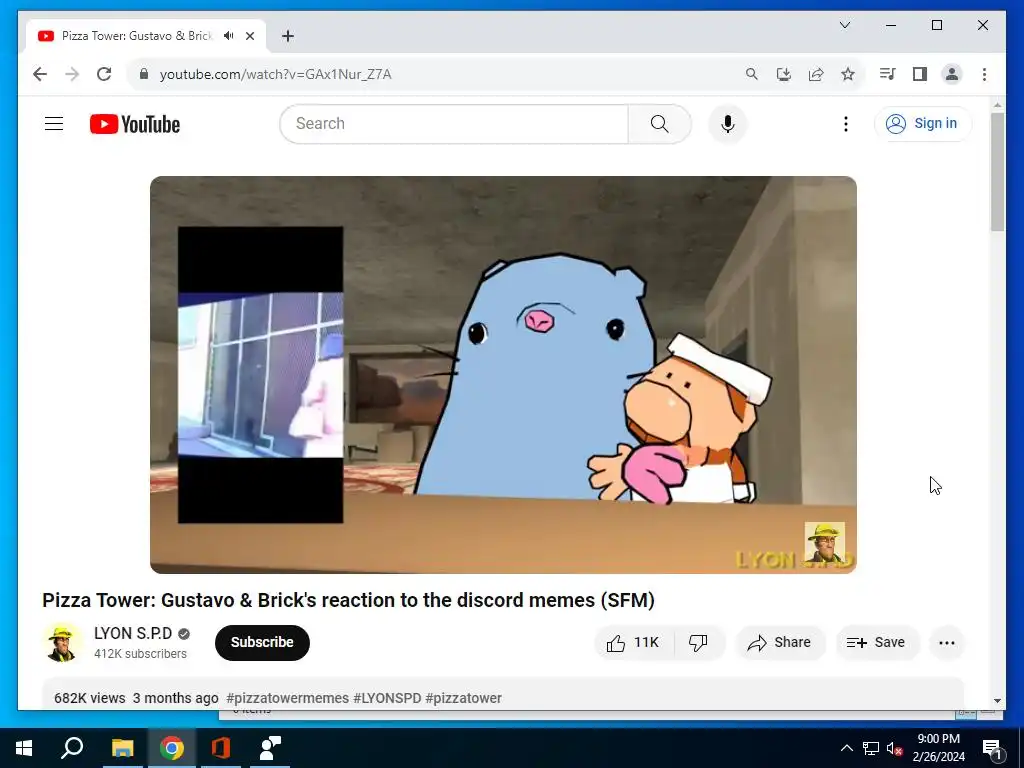Open the muted volume tray icon
The width and height of the screenshot is (1024, 768).
[895, 748]
